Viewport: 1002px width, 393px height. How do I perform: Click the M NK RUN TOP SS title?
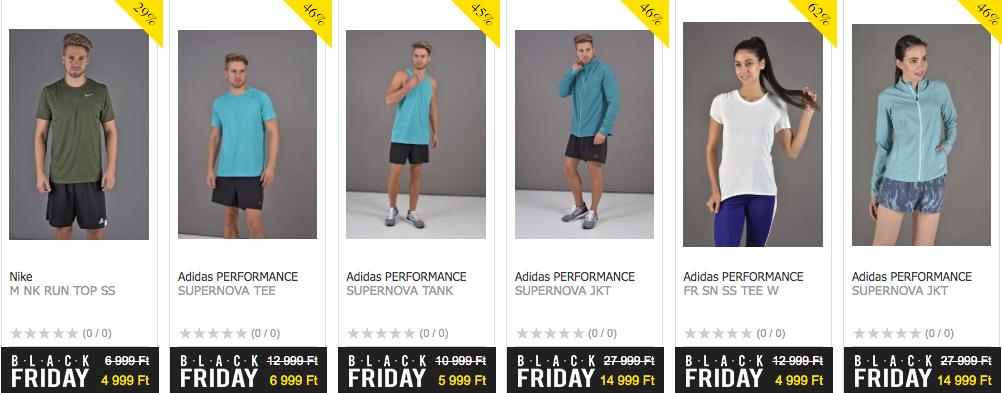pyautogui.click(x=63, y=291)
